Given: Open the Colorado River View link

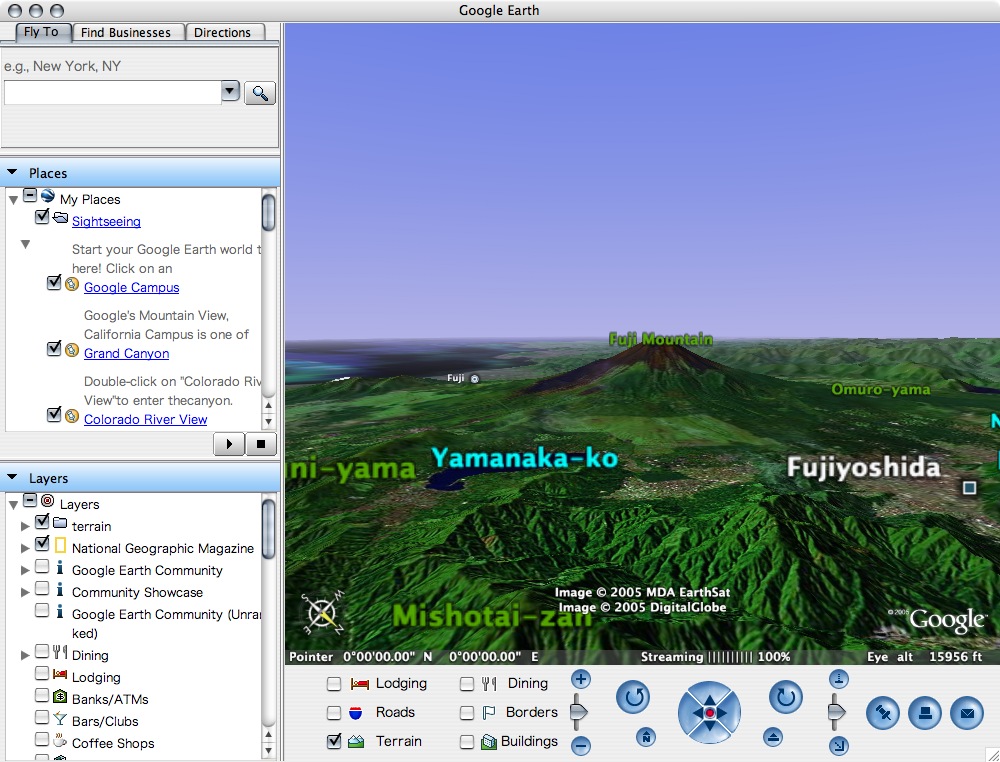Looking at the screenshot, I should coord(145,420).
